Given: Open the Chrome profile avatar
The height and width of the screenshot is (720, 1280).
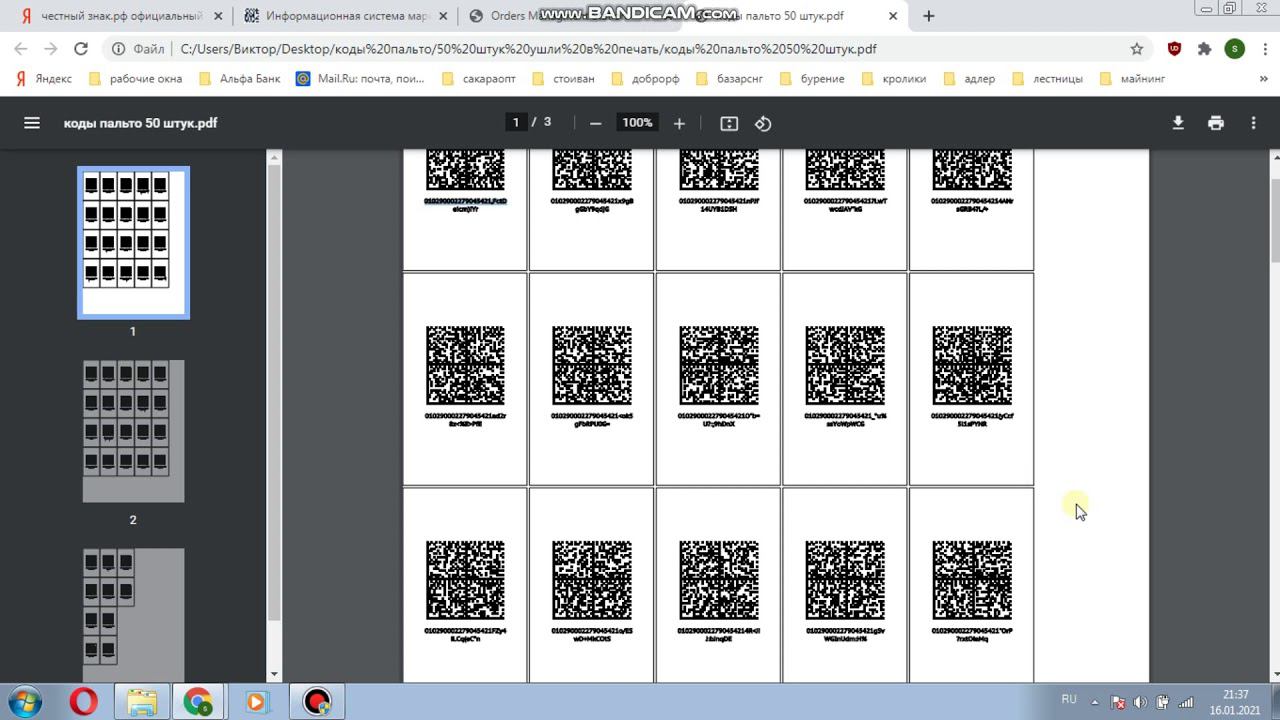Looking at the screenshot, I should (x=1235, y=49).
